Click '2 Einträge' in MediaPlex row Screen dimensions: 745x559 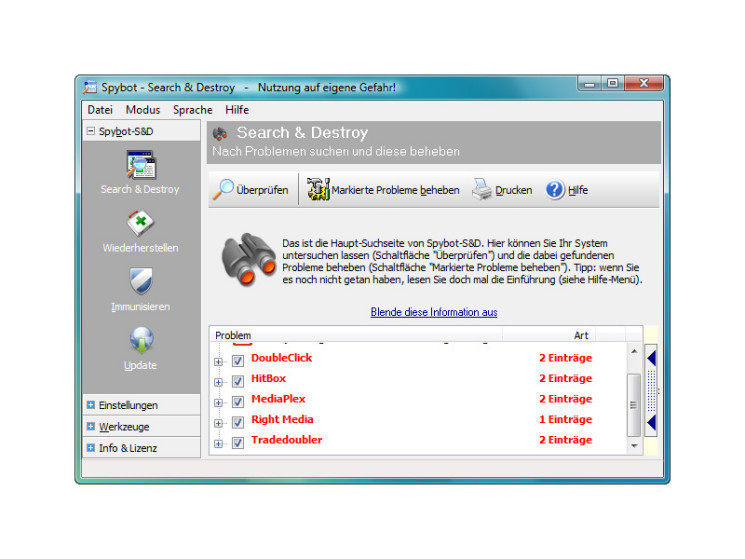[565, 398]
